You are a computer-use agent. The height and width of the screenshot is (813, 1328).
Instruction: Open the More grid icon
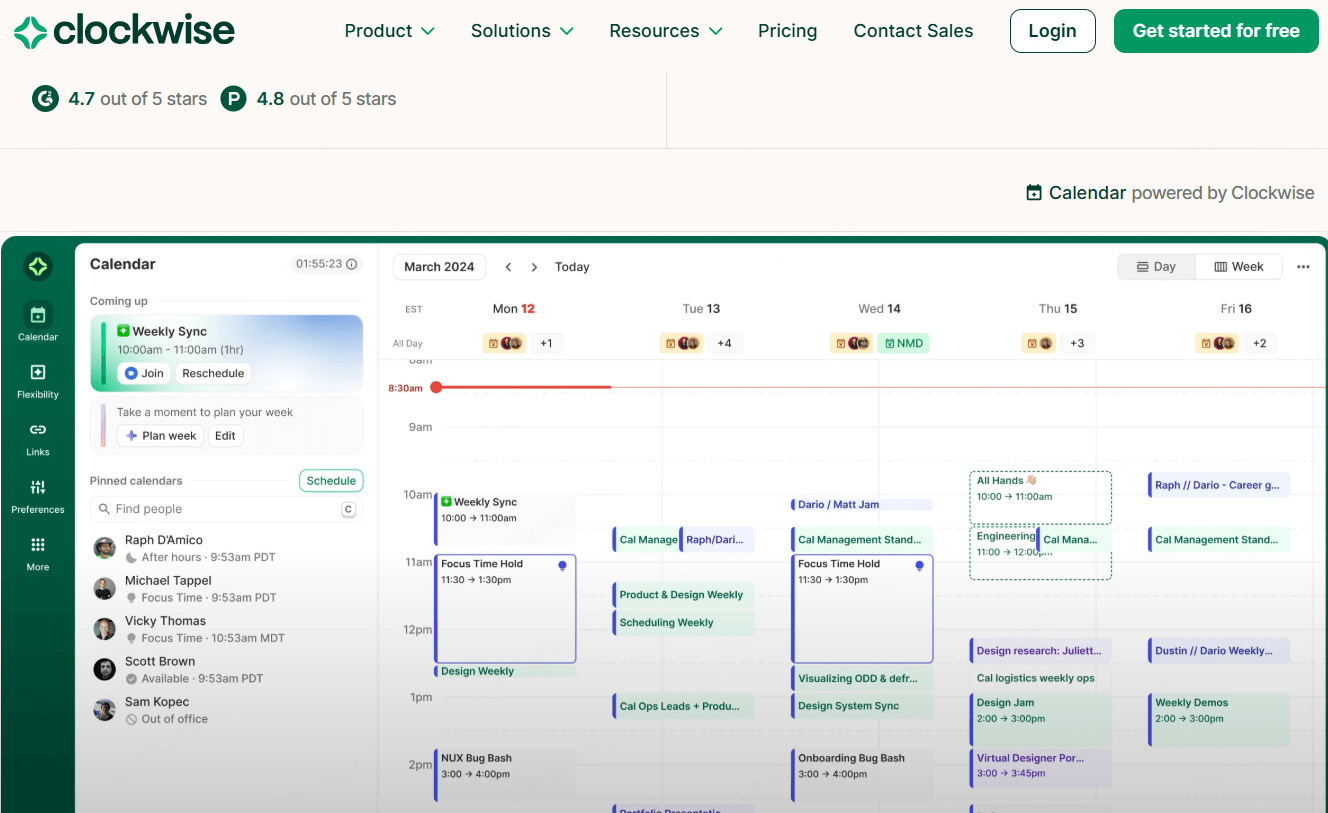click(x=38, y=545)
